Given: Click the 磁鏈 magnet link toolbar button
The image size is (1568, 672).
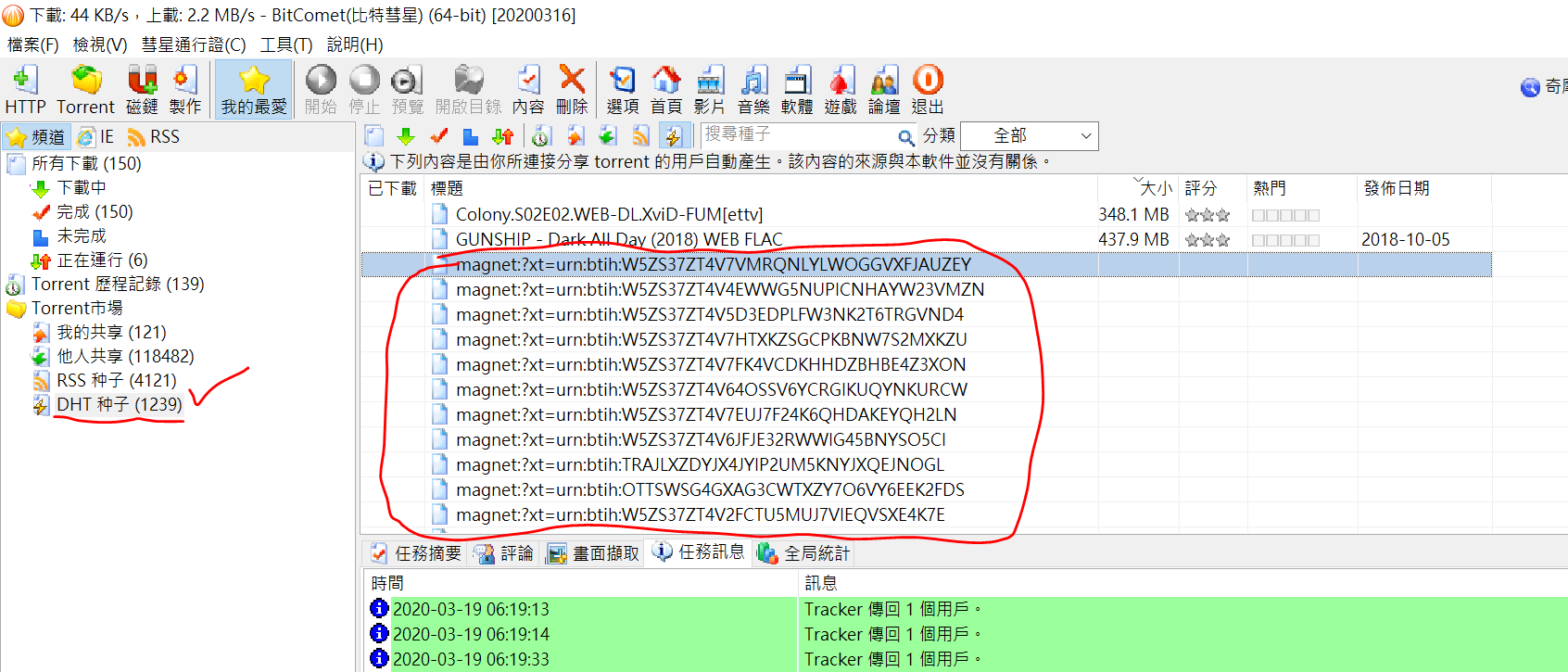Looking at the screenshot, I should coord(142,90).
